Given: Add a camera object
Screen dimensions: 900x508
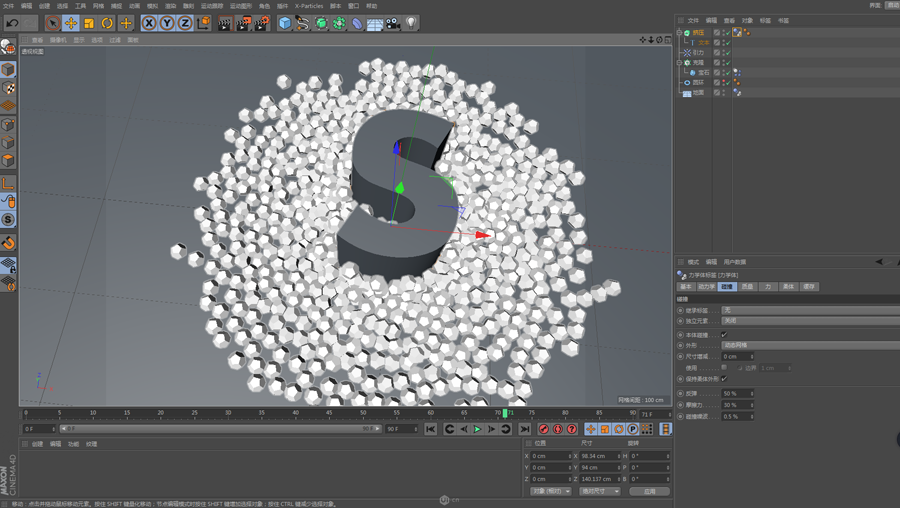Looking at the screenshot, I should 393,24.
